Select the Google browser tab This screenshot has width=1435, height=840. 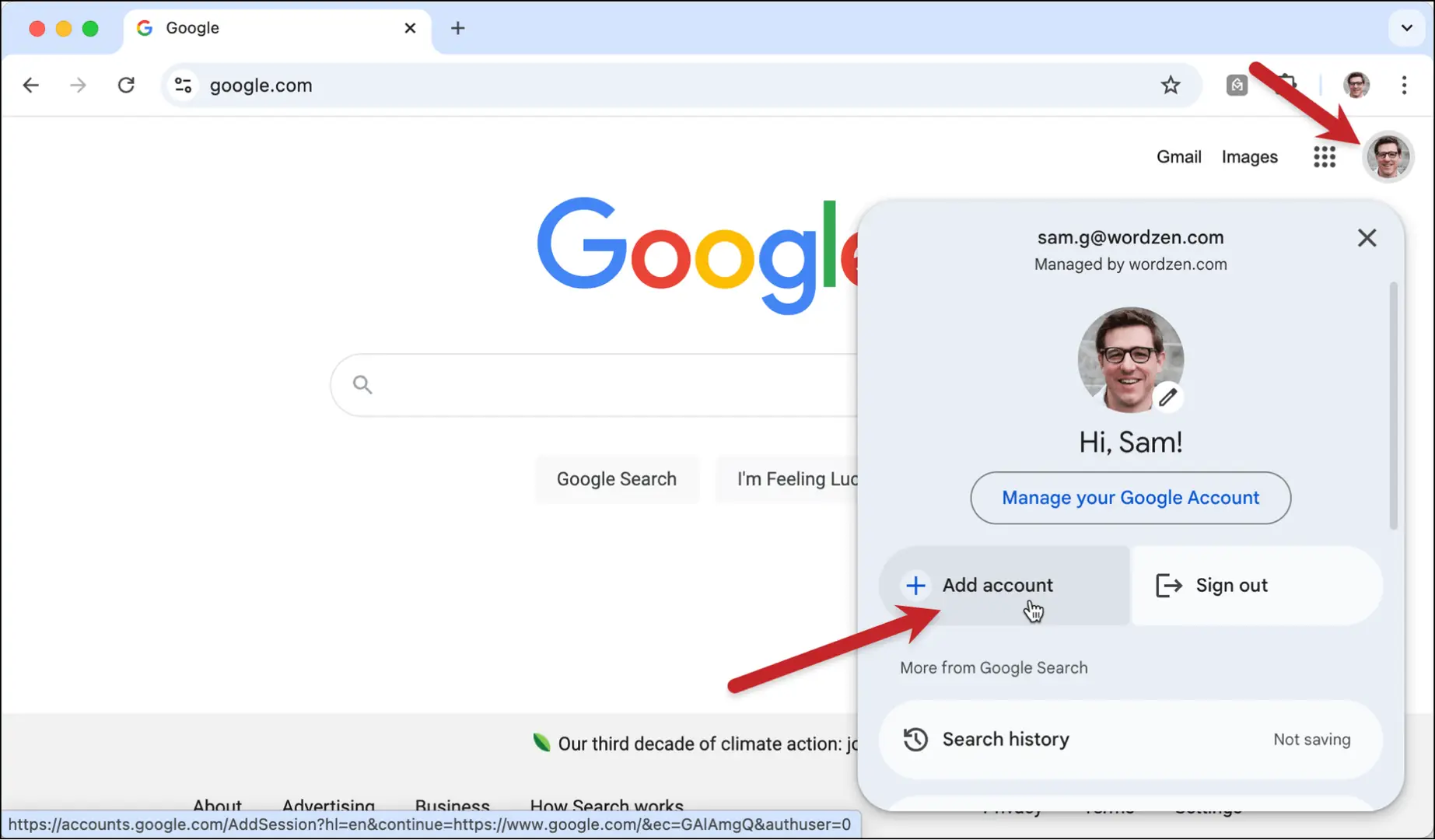pyautogui.click(x=277, y=28)
